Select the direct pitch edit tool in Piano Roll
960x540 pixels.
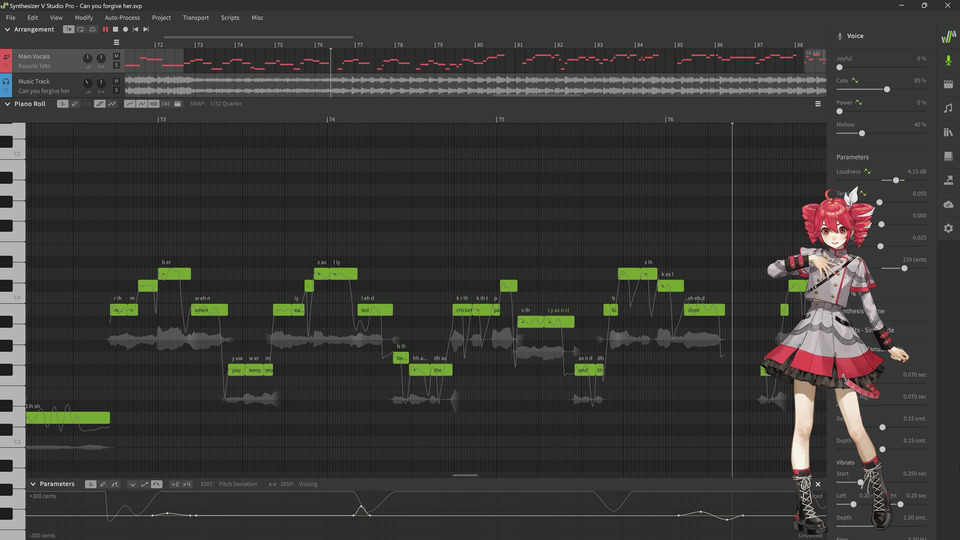click(100, 104)
